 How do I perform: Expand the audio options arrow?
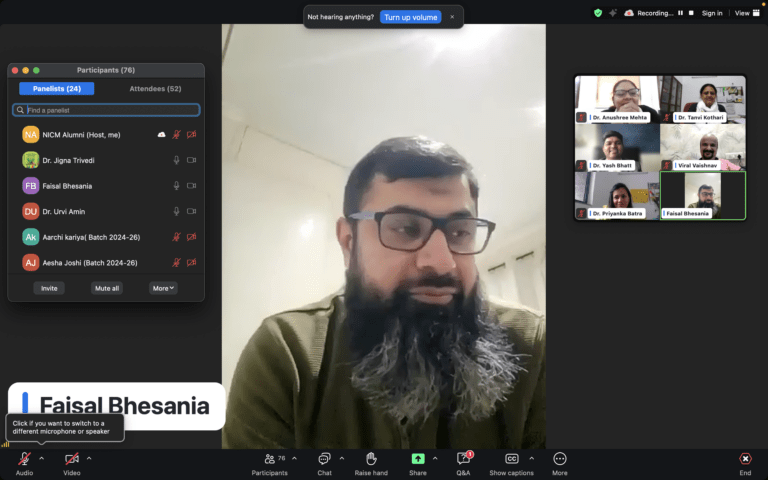point(41,458)
